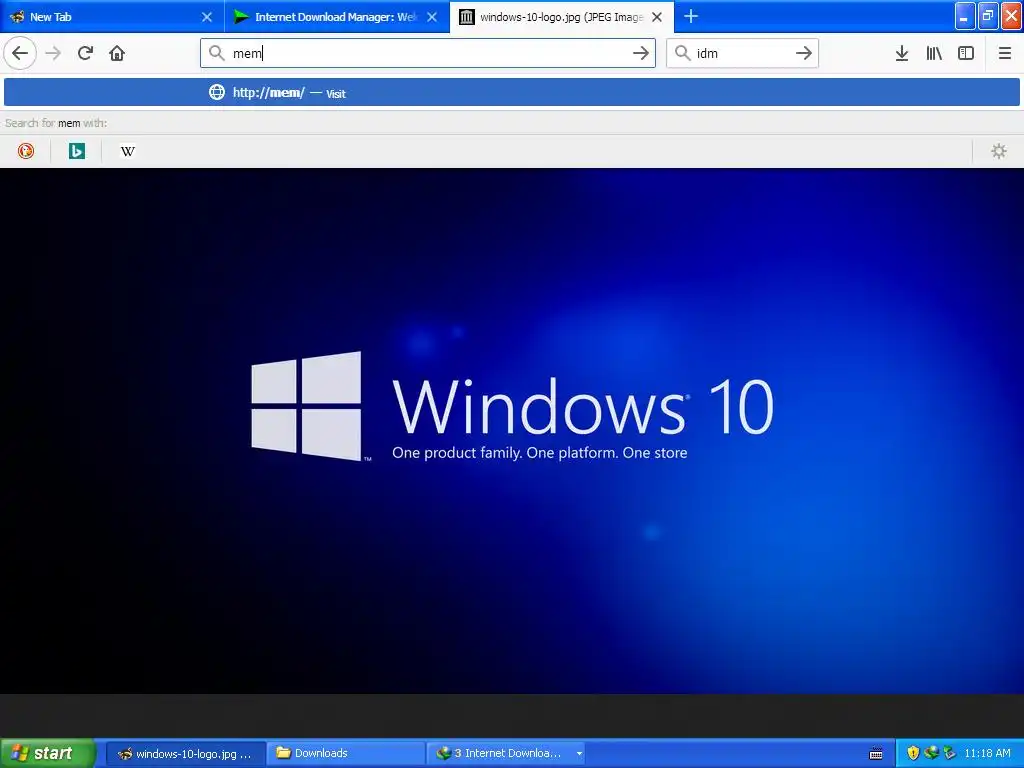Open the home page icon
The image size is (1024, 768).
(117, 53)
